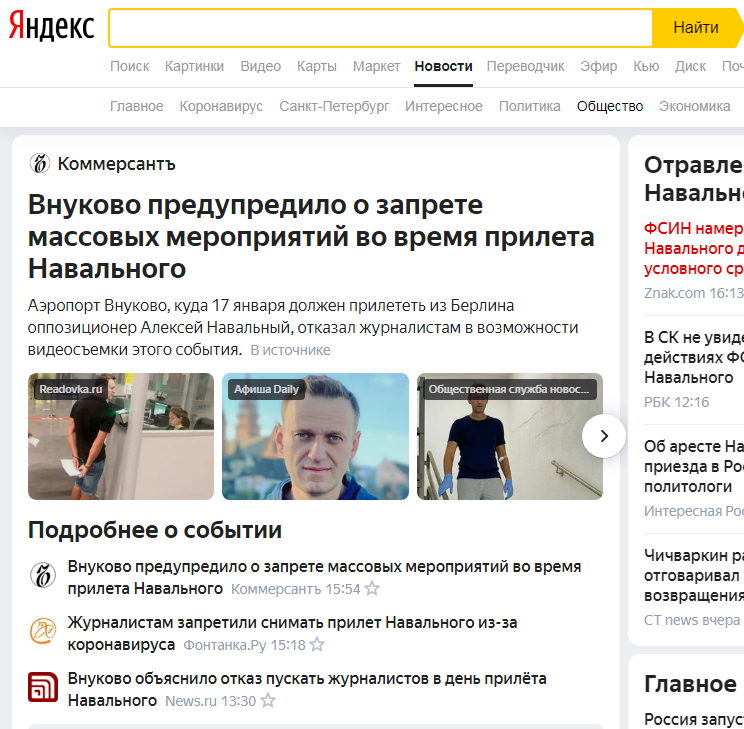The width and height of the screenshot is (744, 729).
Task: Select the Новости tab
Action: (x=443, y=66)
